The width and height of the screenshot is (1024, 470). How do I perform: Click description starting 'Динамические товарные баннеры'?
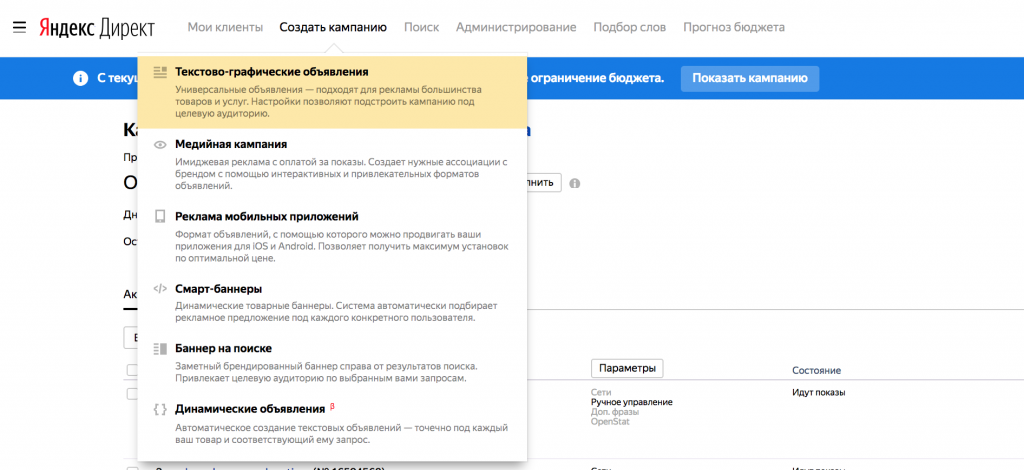[x=338, y=311]
